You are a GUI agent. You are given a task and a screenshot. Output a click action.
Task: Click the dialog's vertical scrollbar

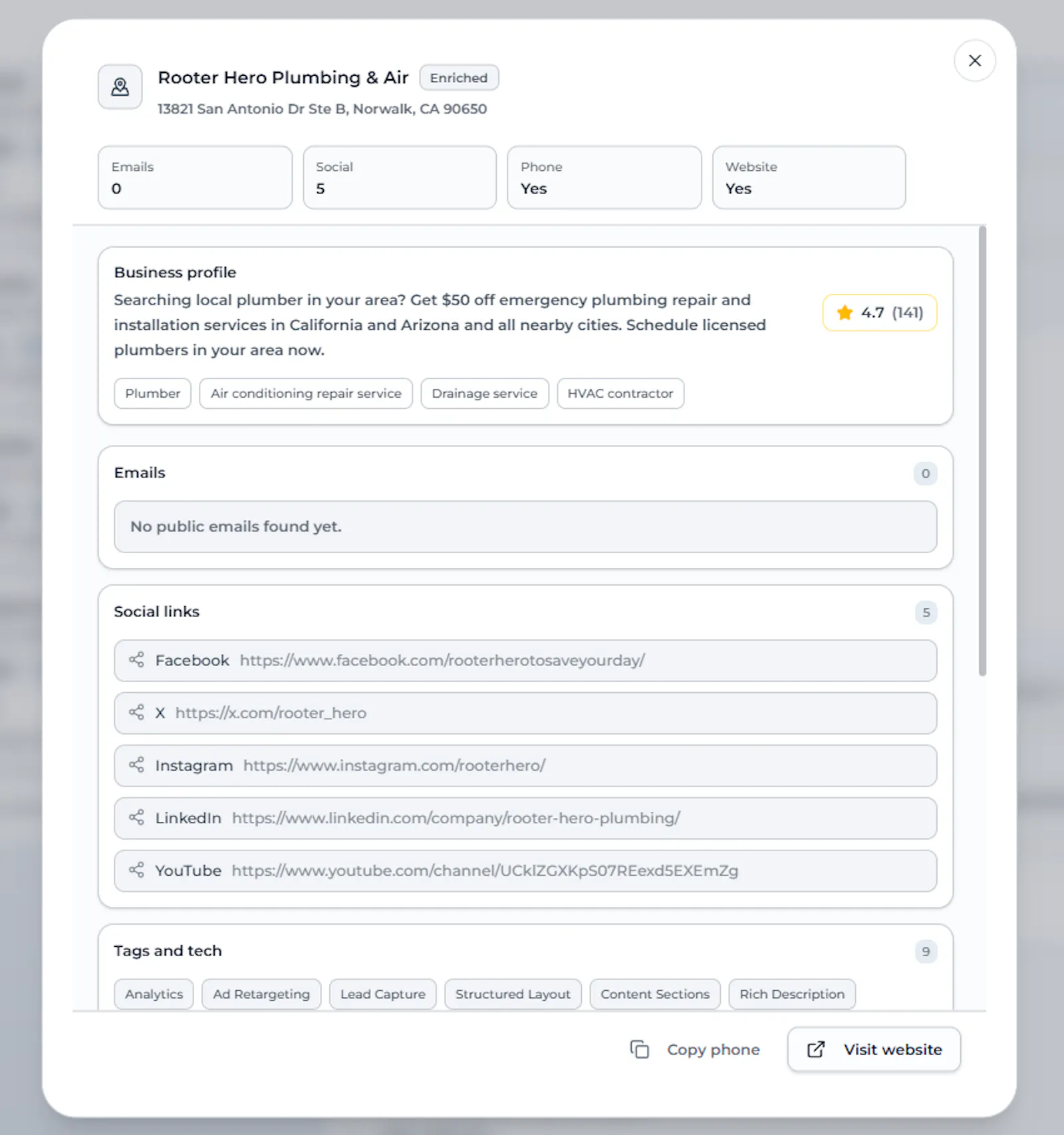[982, 451]
